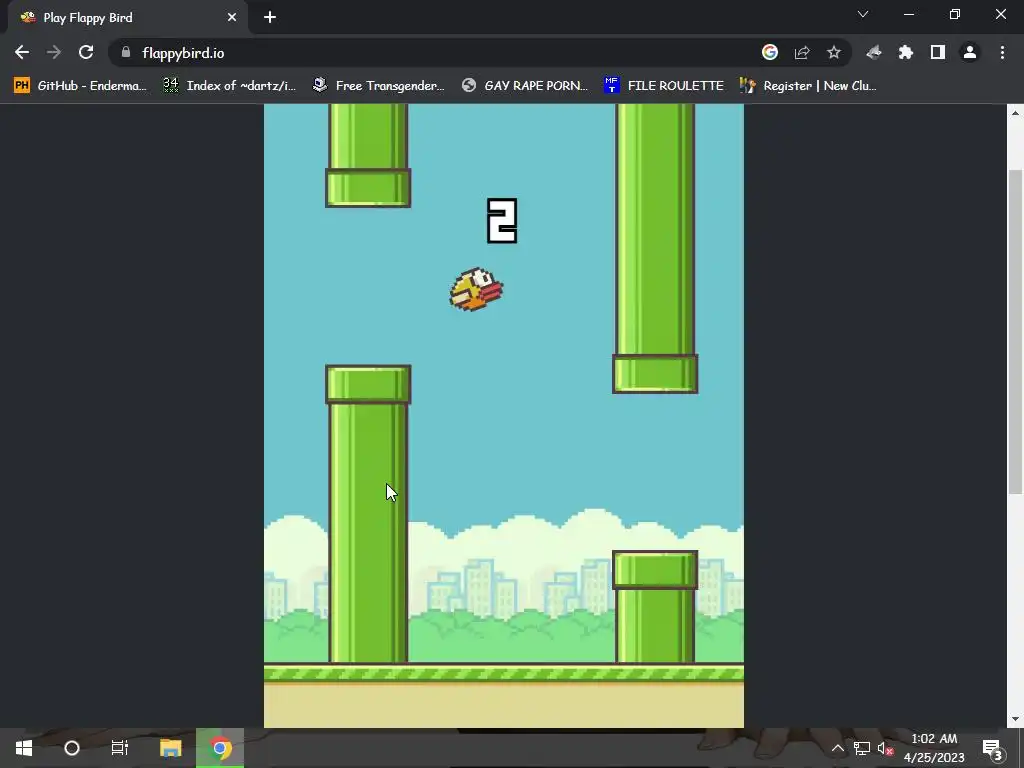Click the flappy bird in the game
Viewport: 1024px width, 768px height.
pyautogui.click(x=476, y=289)
